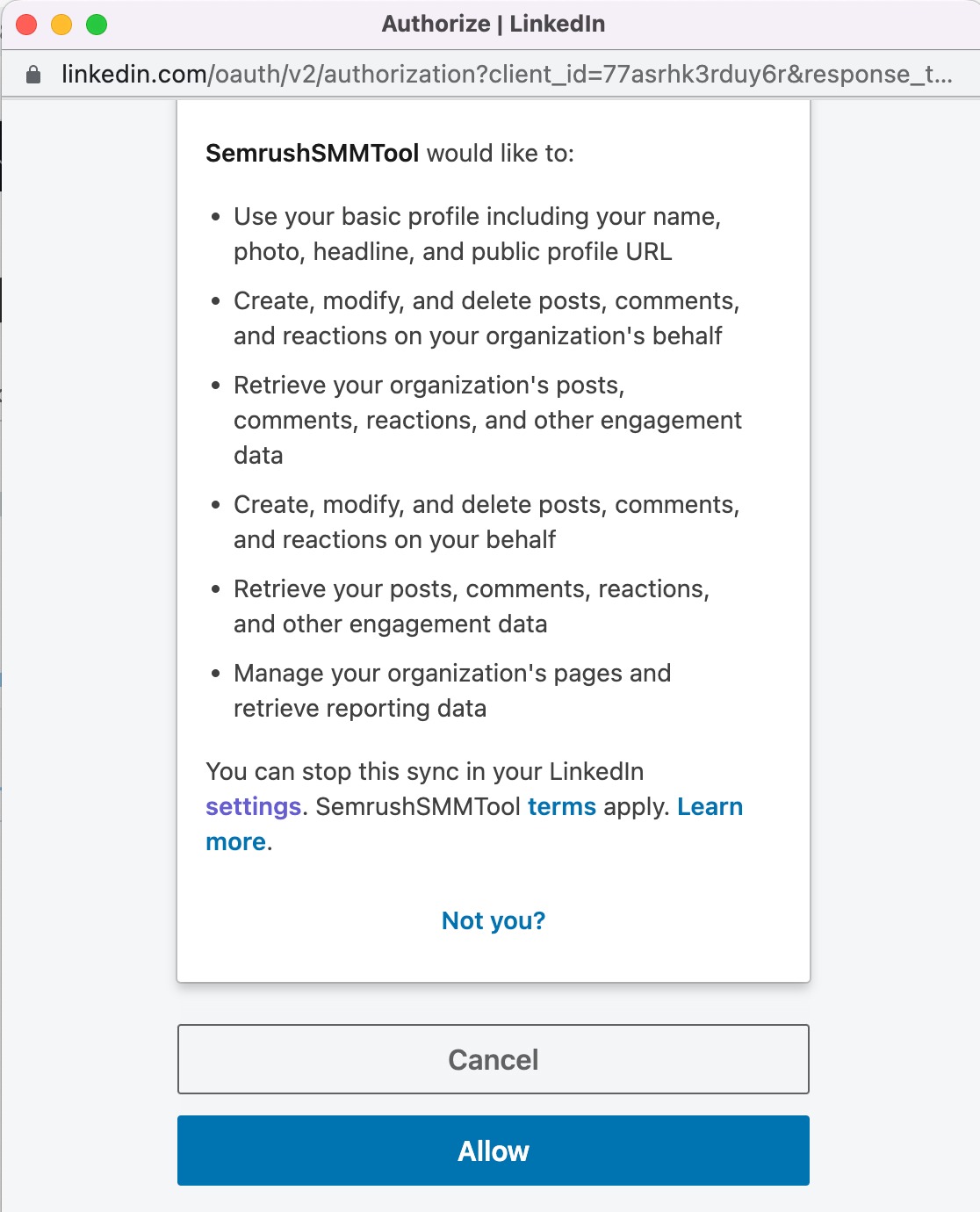Click the padlock security icon in address bar

coord(33,75)
